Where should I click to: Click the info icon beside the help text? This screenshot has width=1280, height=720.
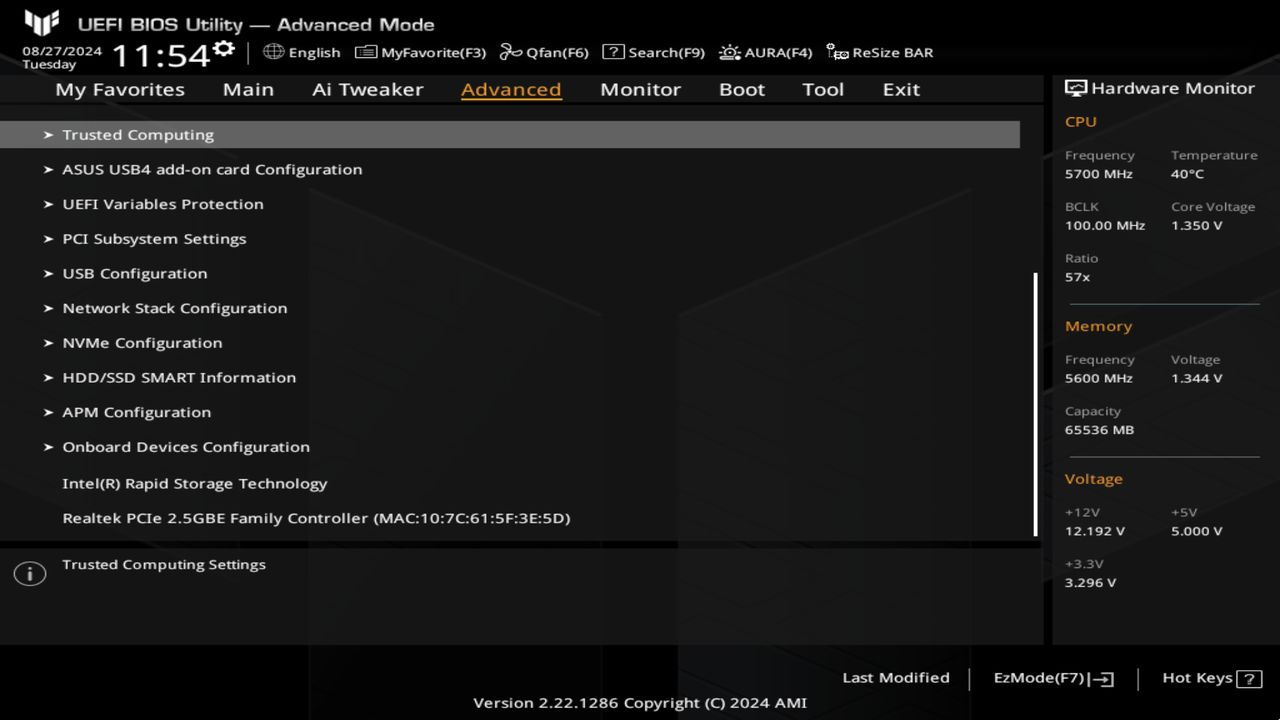click(30, 574)
